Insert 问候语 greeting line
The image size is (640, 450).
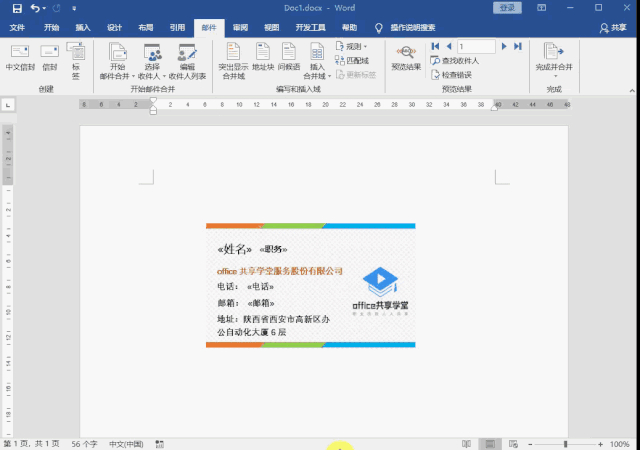tap(289, 57)
